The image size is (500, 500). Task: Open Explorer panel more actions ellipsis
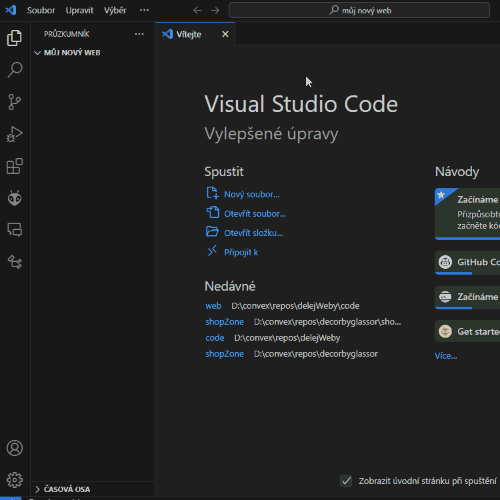point(139,34)
